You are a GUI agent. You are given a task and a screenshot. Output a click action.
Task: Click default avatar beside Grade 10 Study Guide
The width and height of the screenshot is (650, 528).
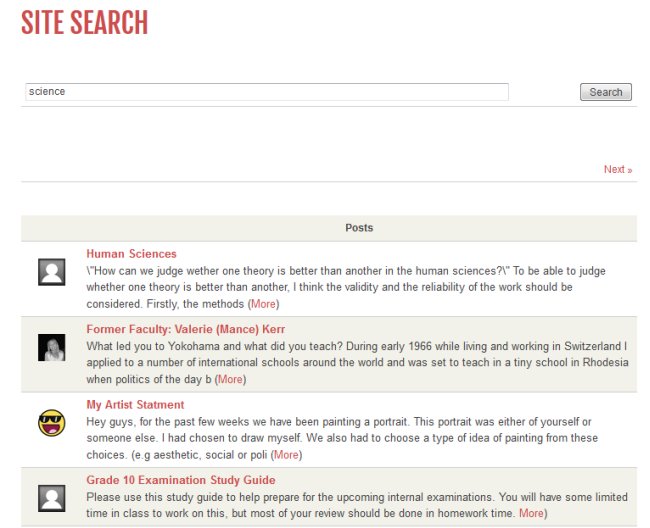51,498
